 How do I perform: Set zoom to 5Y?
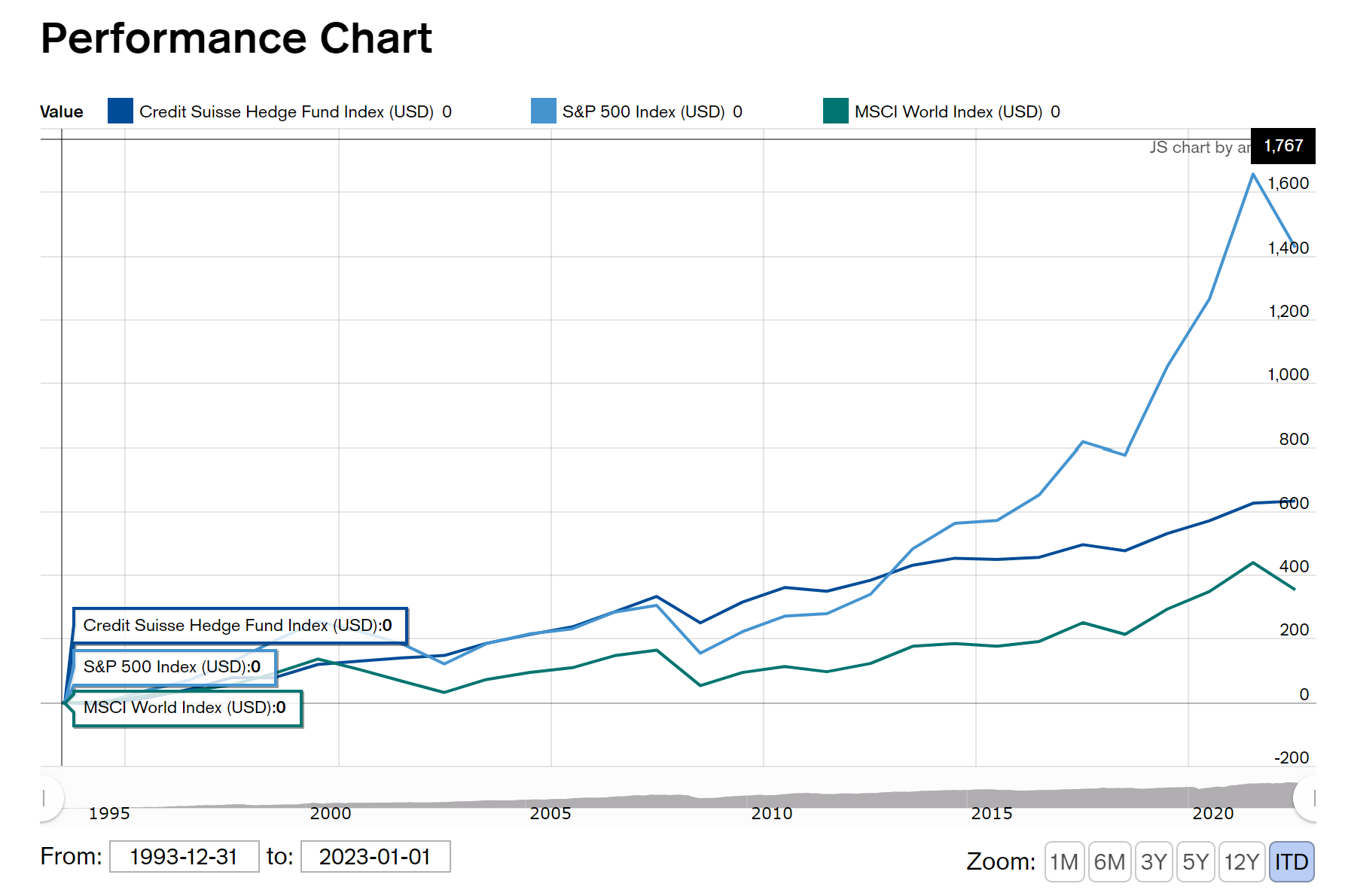(1196, 861)
